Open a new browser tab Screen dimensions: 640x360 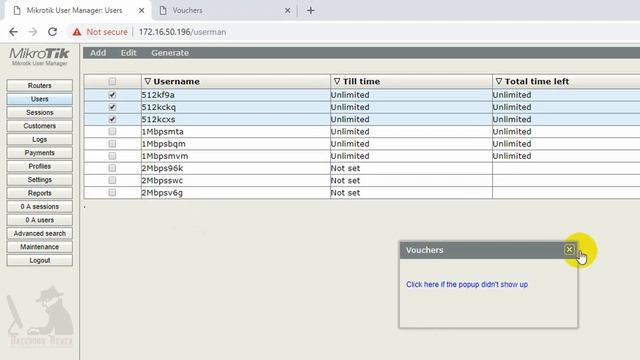tap(311, 11)
